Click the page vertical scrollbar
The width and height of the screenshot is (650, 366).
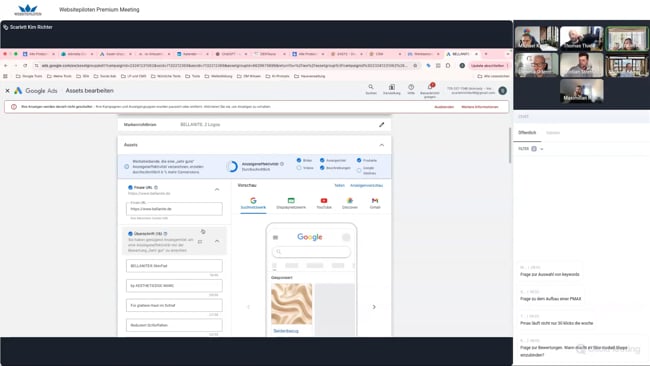coord(509,145)
